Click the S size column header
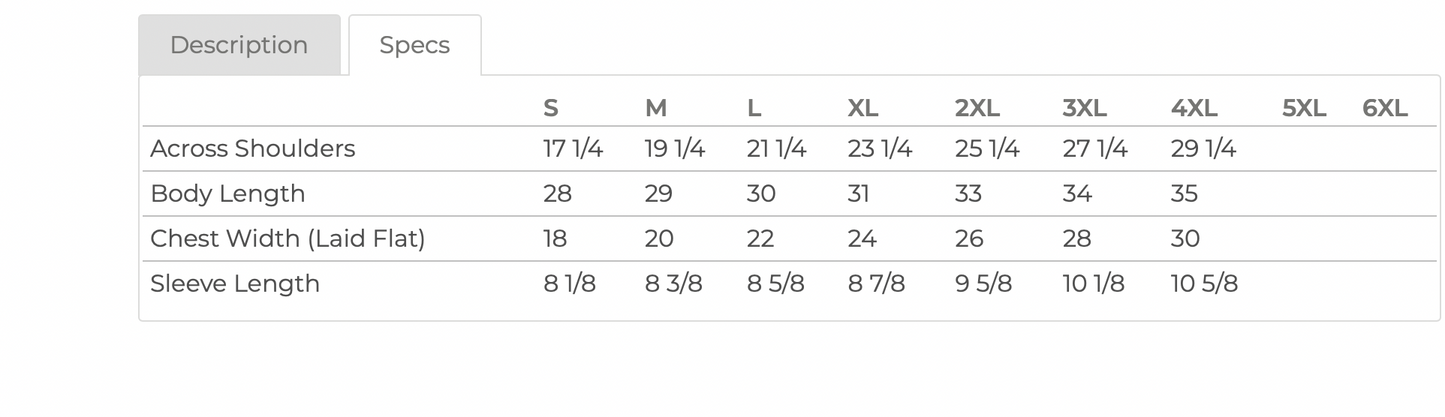 (551, 108)
